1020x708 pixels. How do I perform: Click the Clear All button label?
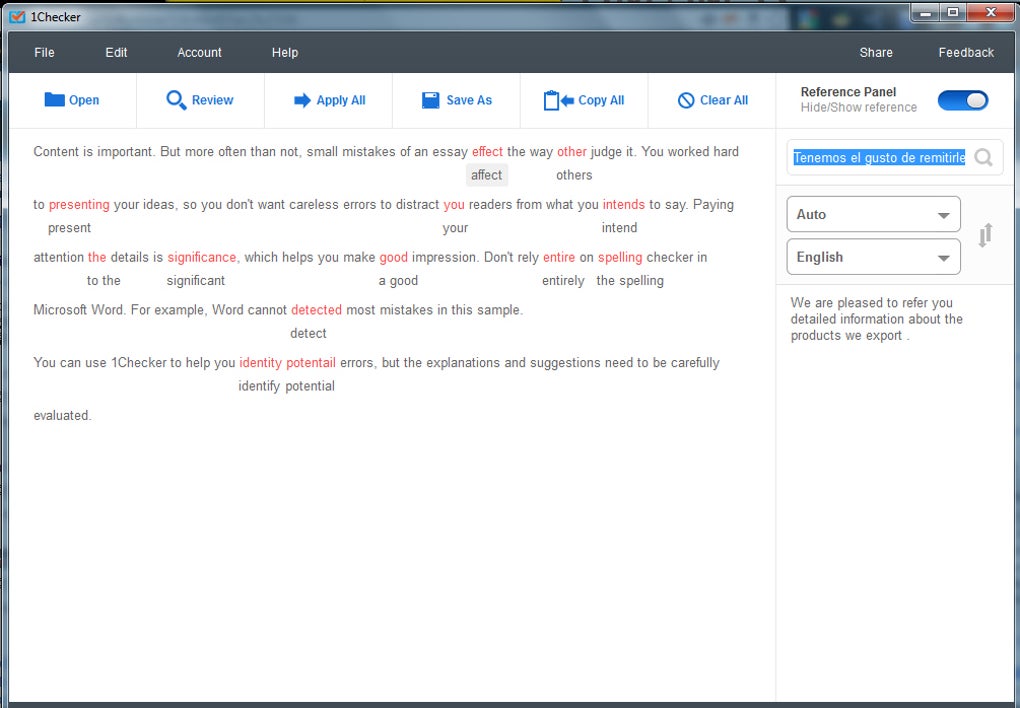(x=724, y=100)
